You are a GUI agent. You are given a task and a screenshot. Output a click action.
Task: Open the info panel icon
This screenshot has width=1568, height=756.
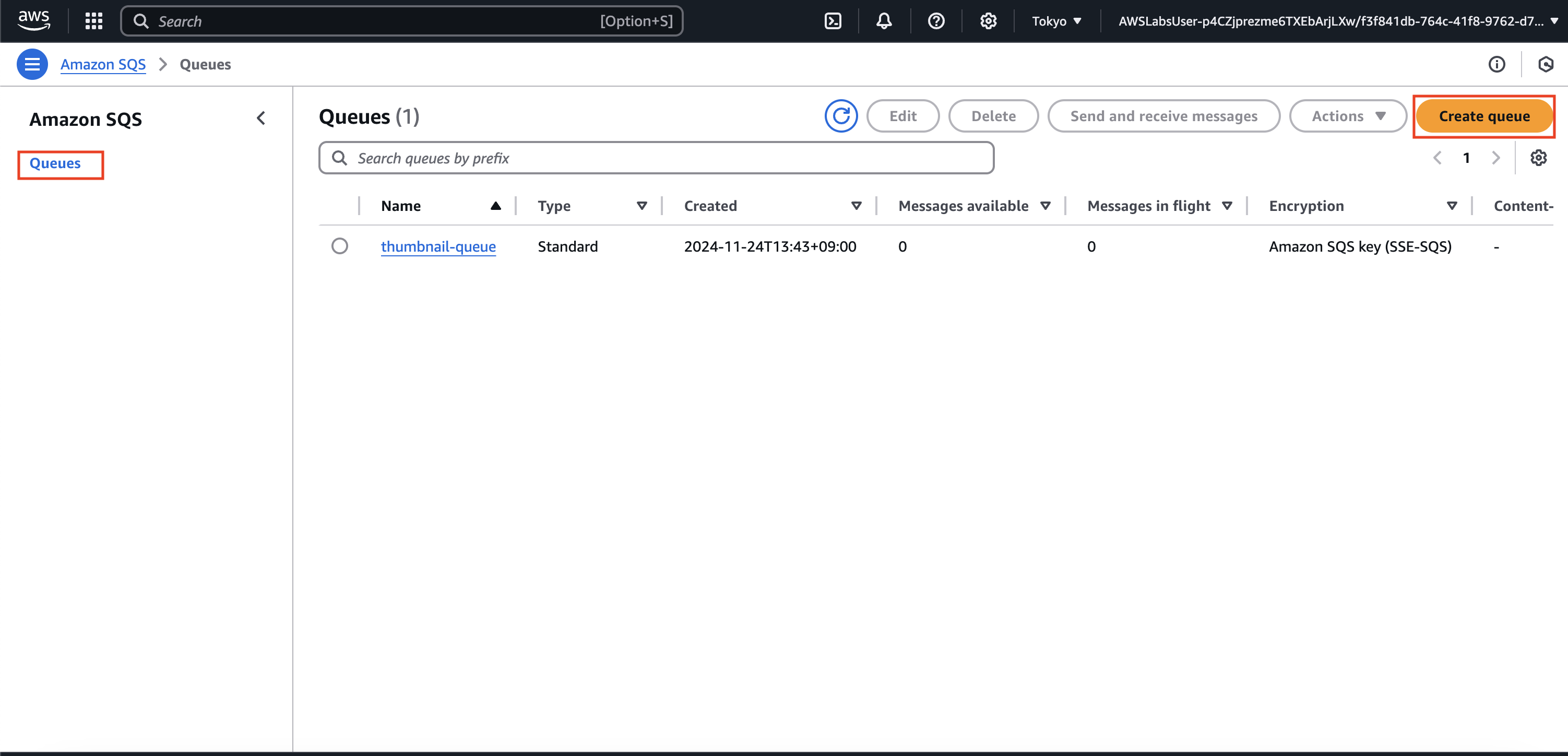click(1497, 64)
